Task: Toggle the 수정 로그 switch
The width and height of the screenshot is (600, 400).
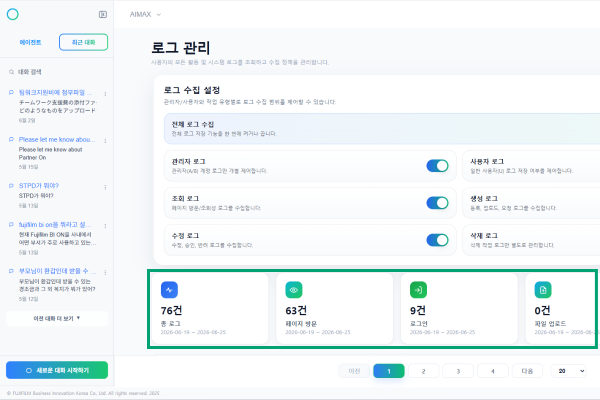Action: click(x=437, y=240)
